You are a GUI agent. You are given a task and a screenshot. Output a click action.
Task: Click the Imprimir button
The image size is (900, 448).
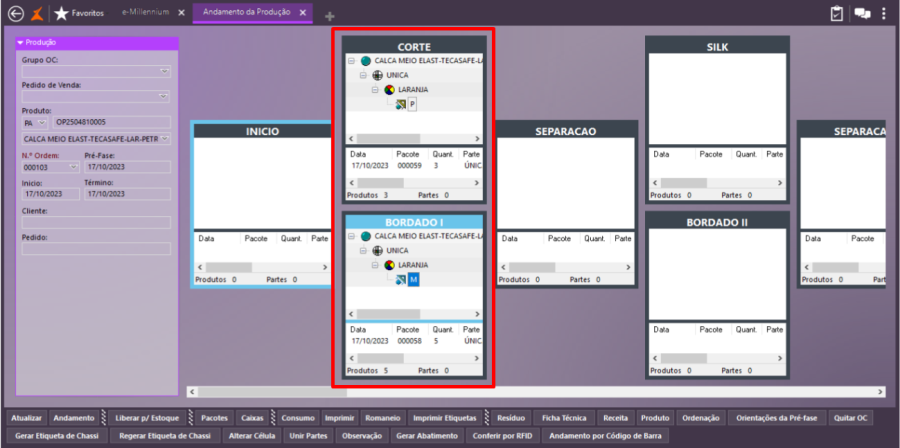coord(339,418)
